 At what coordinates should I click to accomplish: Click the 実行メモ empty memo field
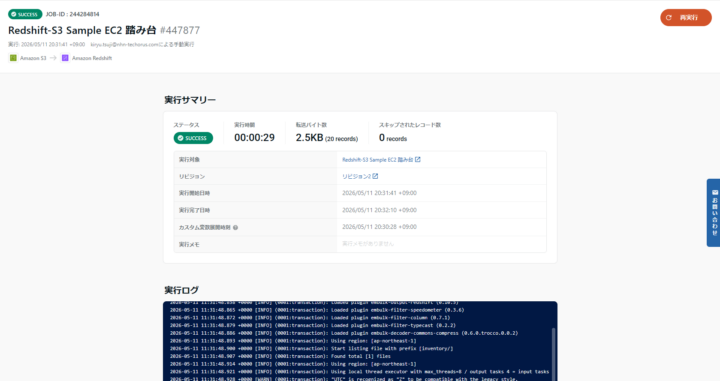pos(441,244)
